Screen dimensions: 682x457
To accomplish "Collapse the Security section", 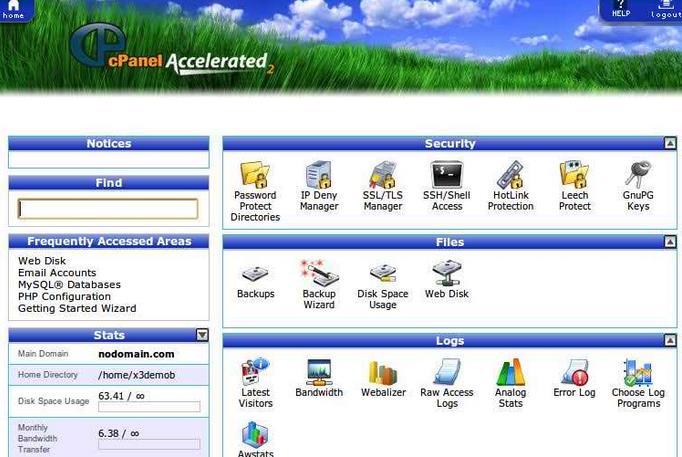I will (x=670, y=143).
